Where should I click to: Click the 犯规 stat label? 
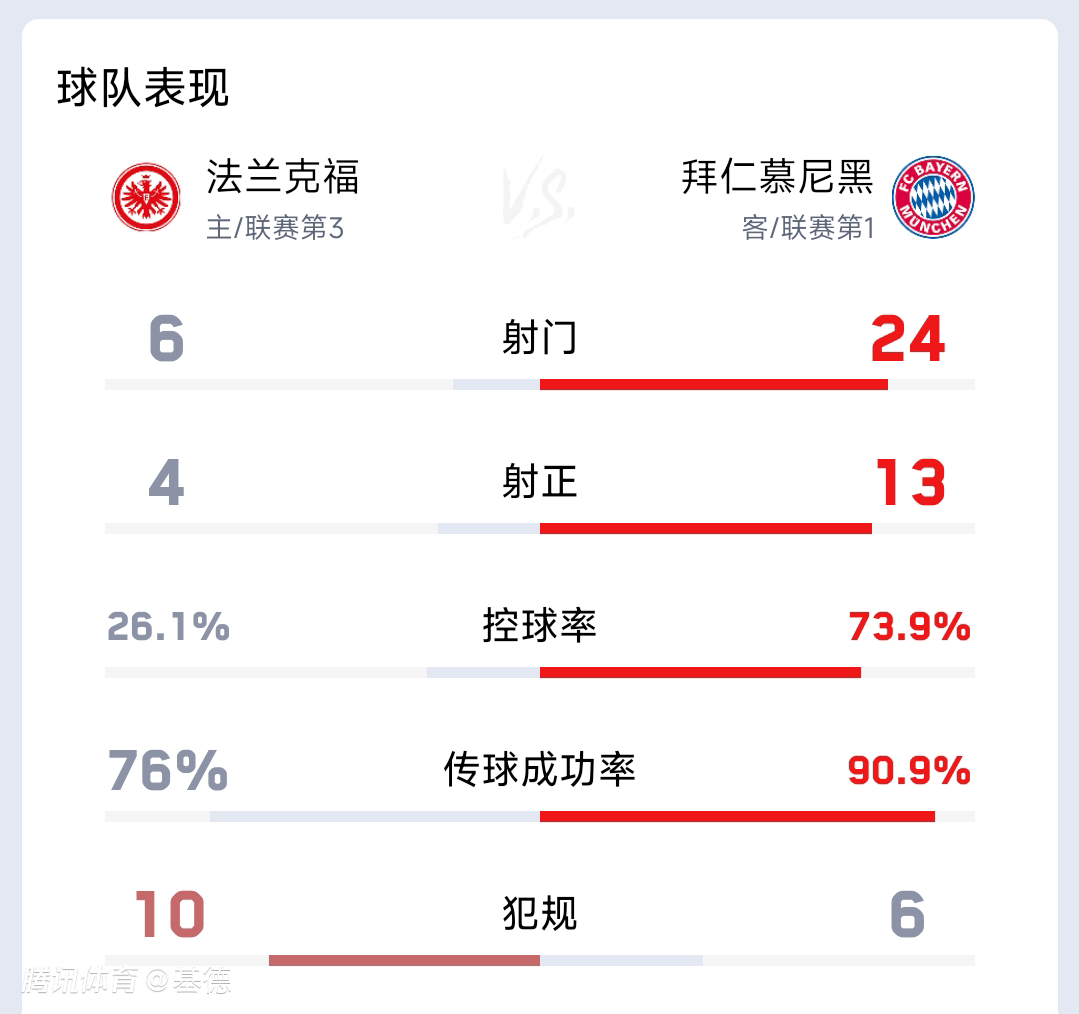pos(540,914)
